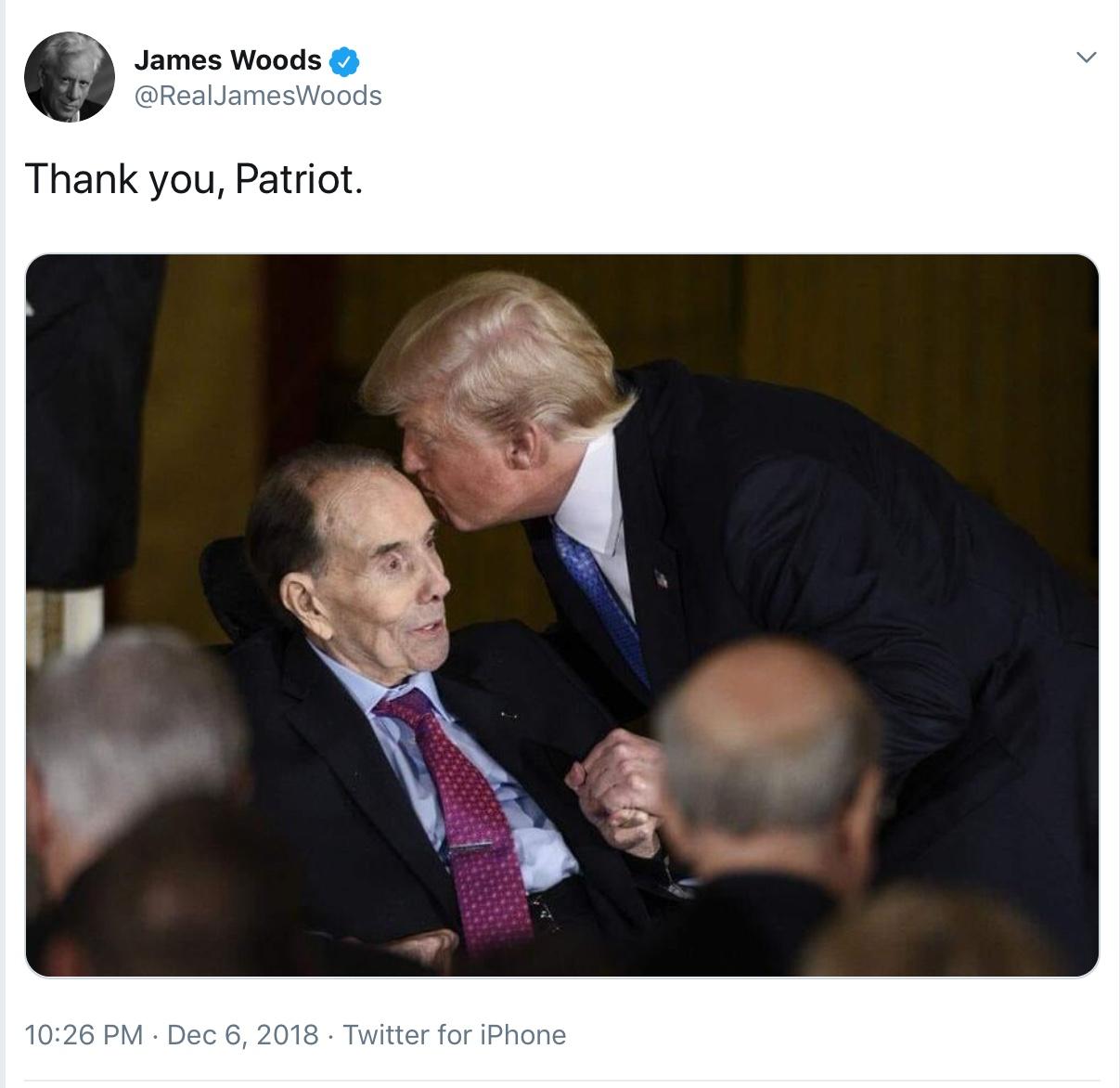
Task: Click the tie clip on the purple tie
Action: pyautogui.click(x=473, y=846)
